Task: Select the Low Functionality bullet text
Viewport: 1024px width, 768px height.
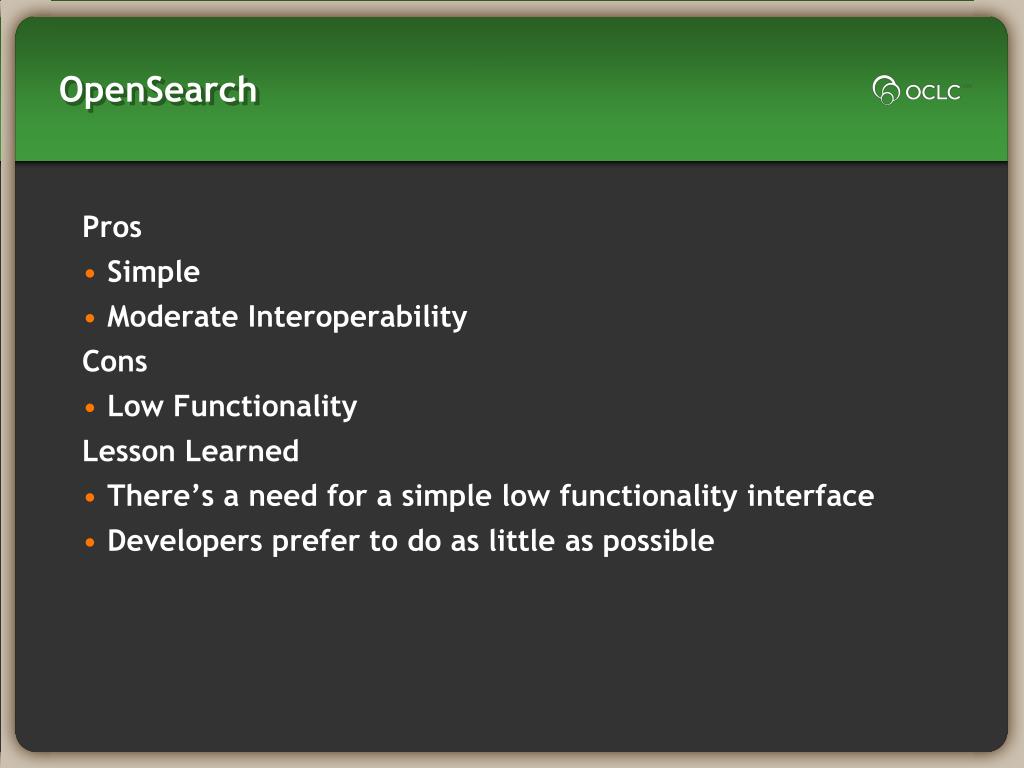Action: pyautogui.click(x=232, y=406)
